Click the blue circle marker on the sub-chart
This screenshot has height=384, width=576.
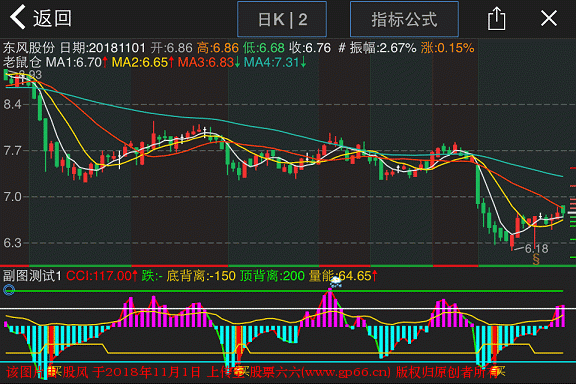pos(9,290)
